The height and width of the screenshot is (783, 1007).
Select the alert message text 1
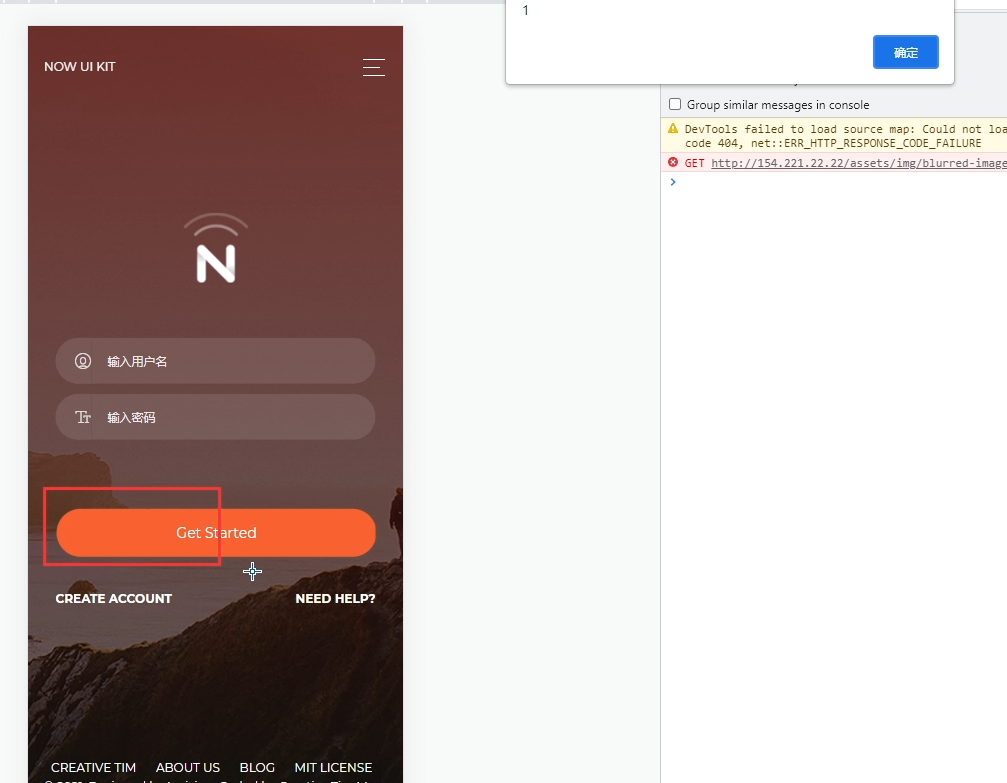525,10
